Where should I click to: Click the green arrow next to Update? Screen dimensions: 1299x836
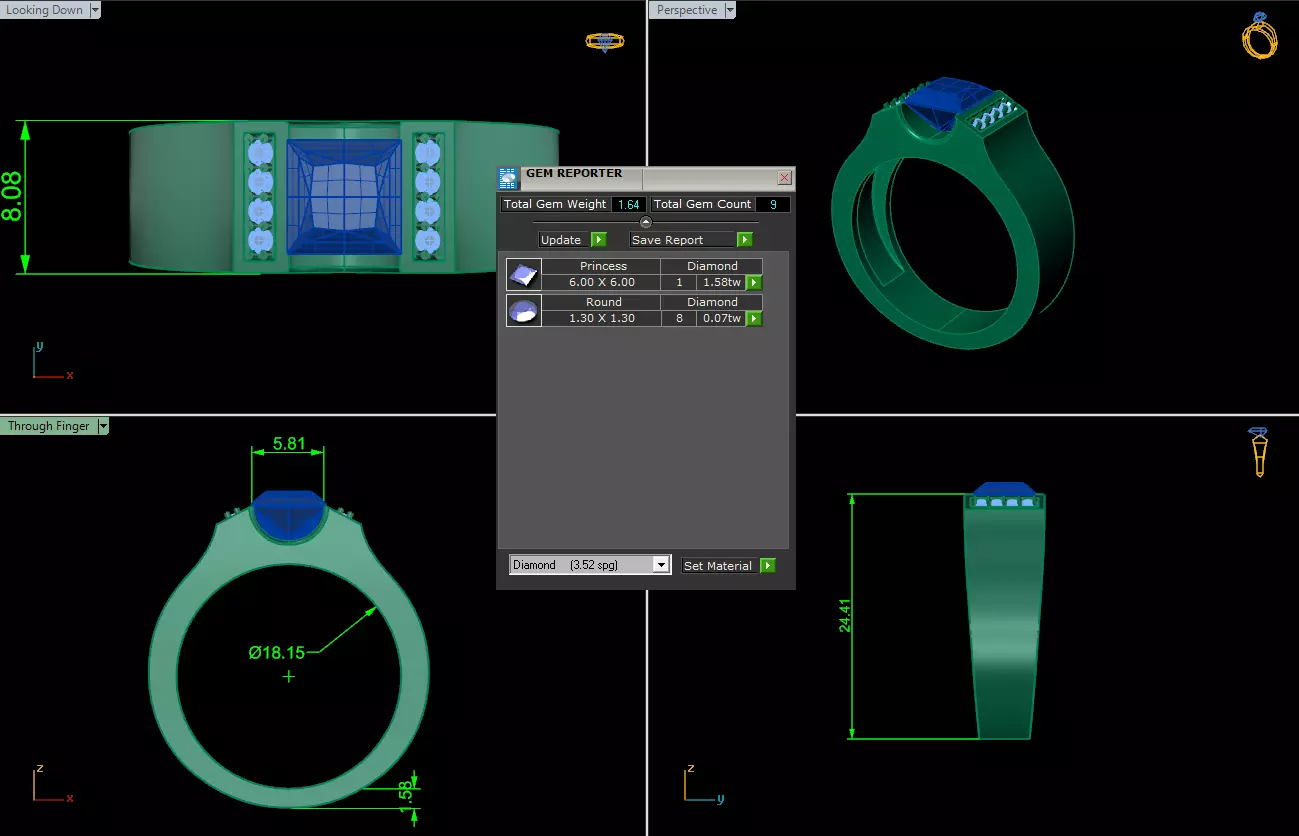(598, 240)
